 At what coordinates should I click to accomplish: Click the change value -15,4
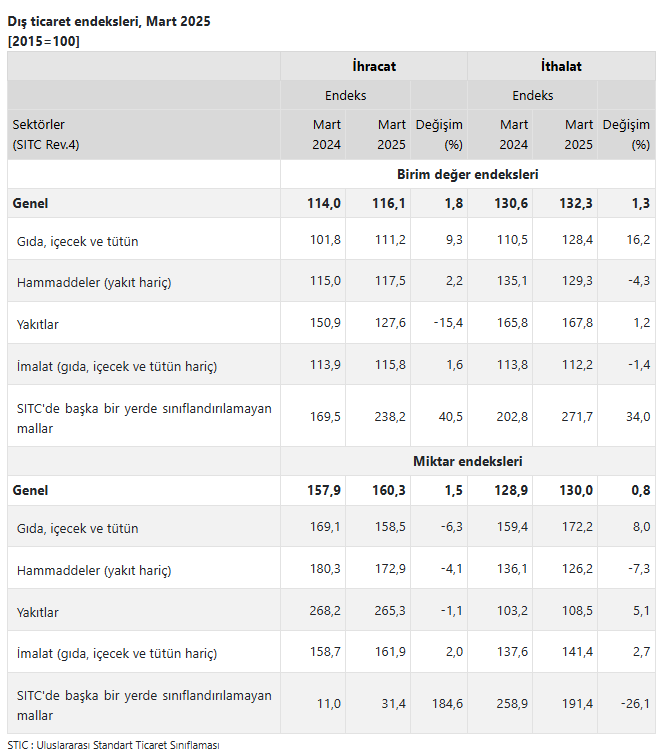pyautogui.click(x=448, y=323)
